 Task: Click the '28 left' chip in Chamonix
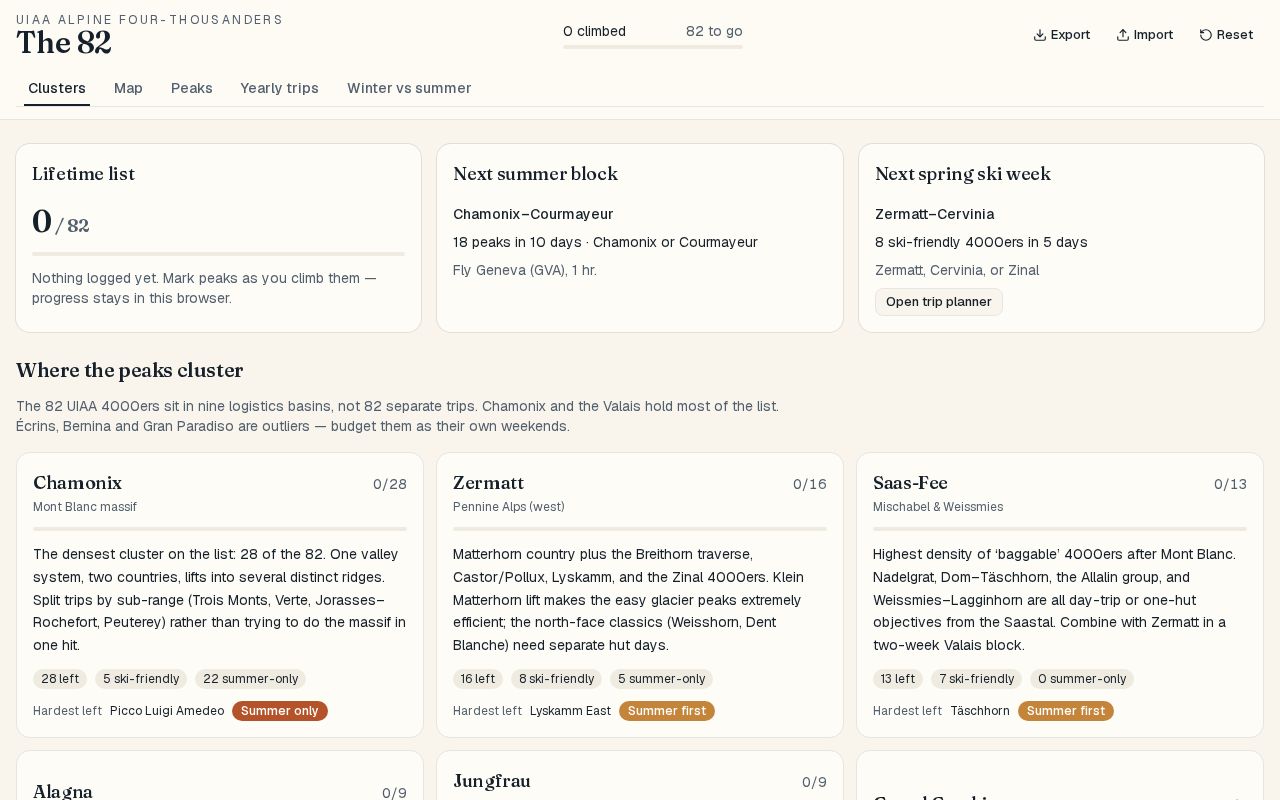click(x=60, y=679)
